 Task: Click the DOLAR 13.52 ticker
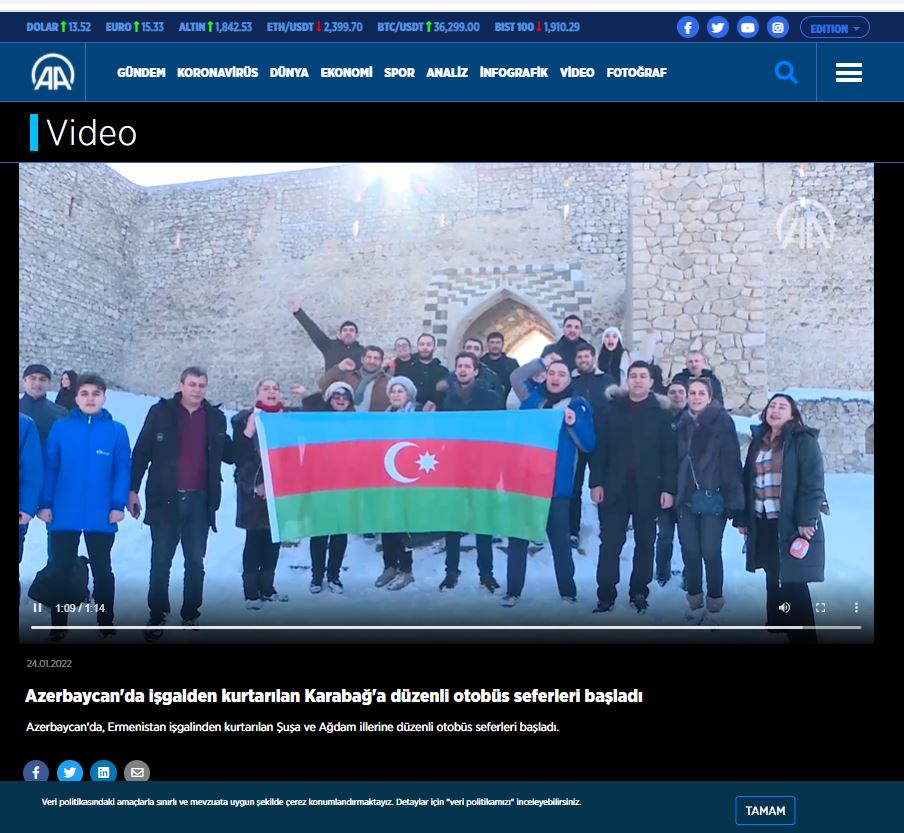(58, 27)
